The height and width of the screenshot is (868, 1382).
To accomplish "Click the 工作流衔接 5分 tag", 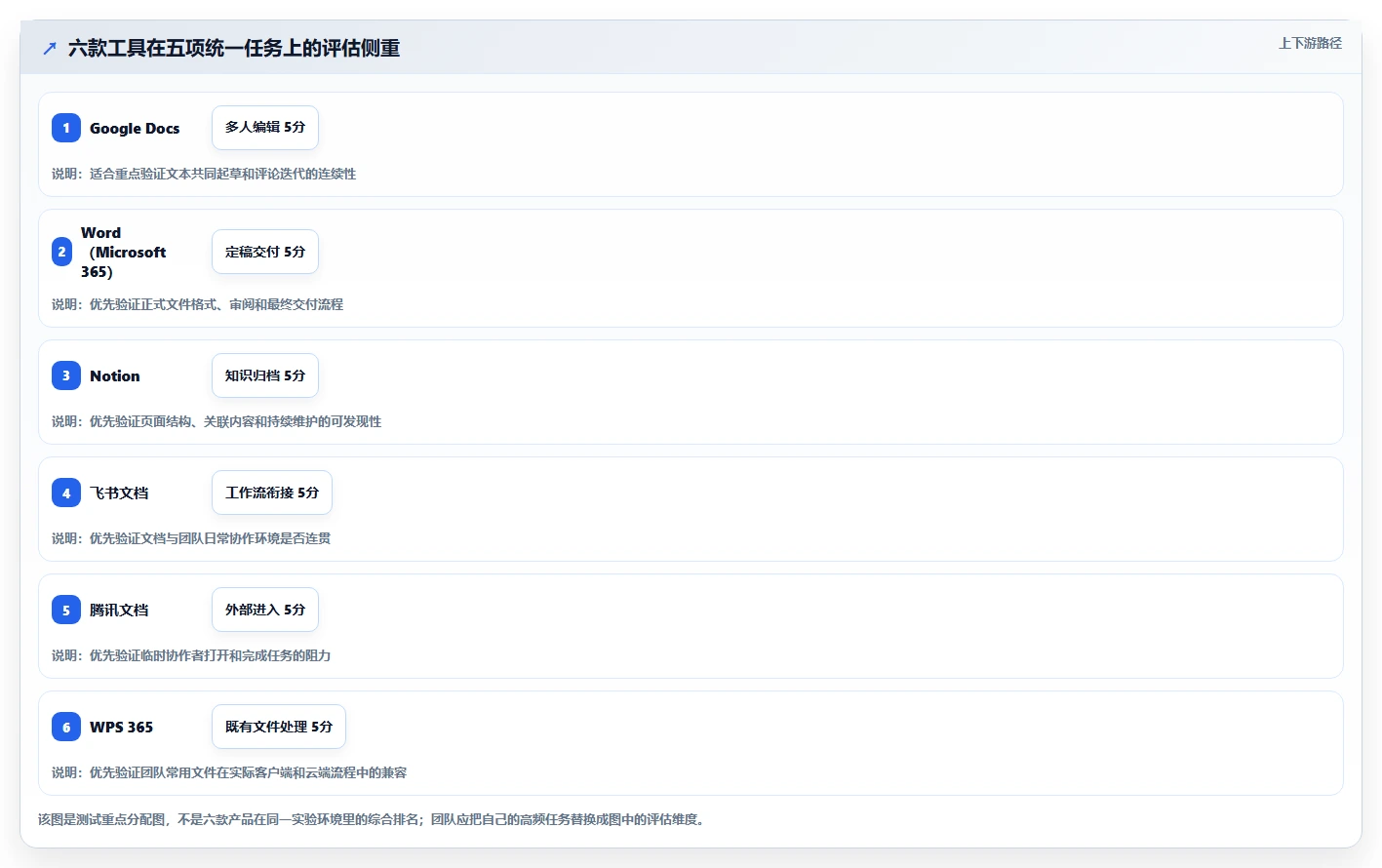I will (272, 493).
